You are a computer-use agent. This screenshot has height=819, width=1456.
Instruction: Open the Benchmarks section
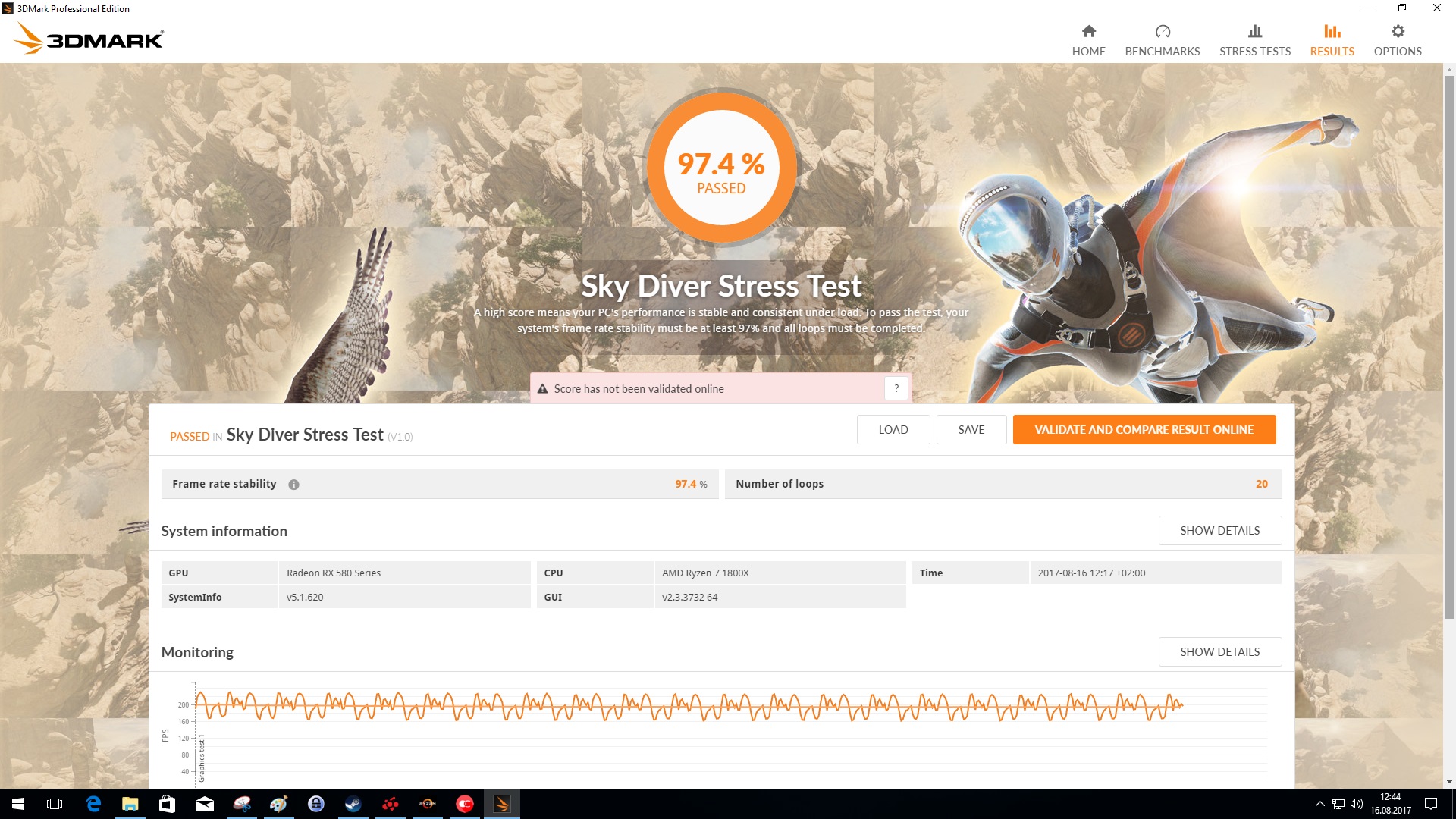(1162, 40)
